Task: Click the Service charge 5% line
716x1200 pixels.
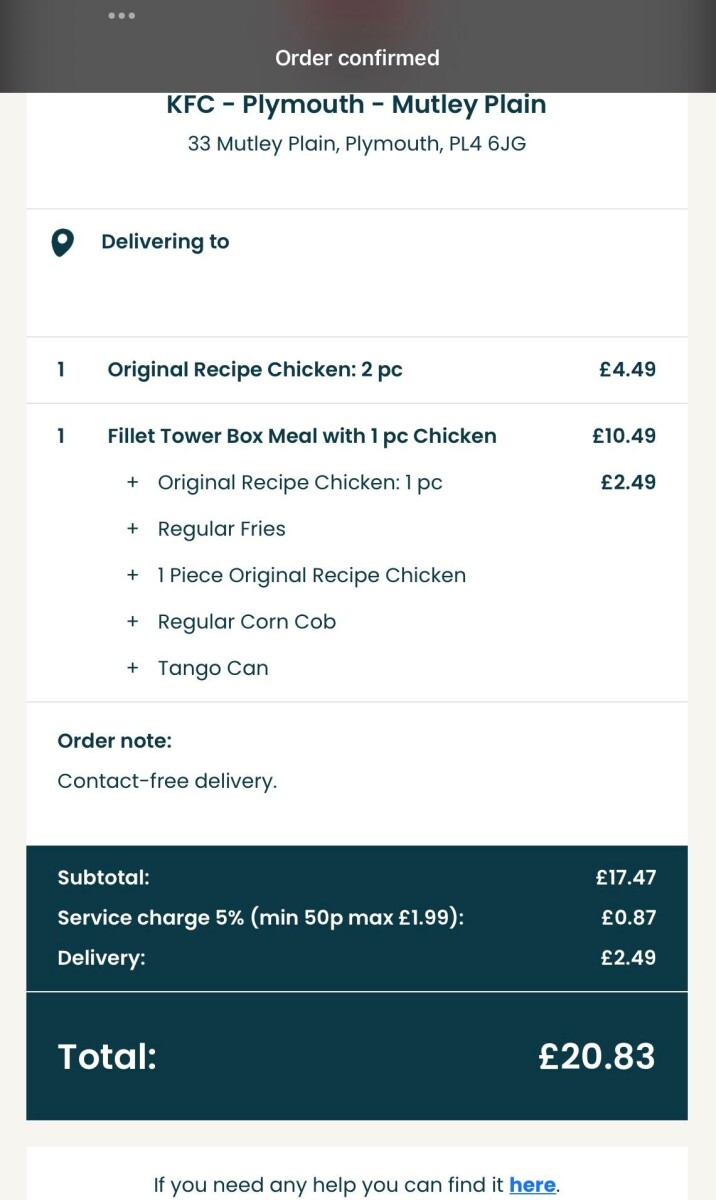Action: pyautogui.click(x=261, y=918)
